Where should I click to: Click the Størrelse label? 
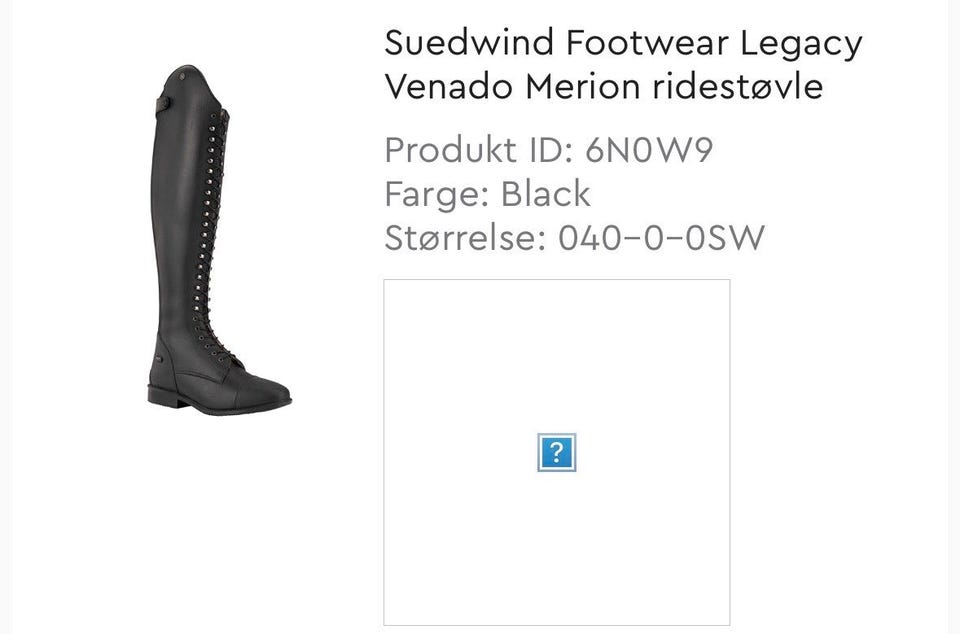465,237
